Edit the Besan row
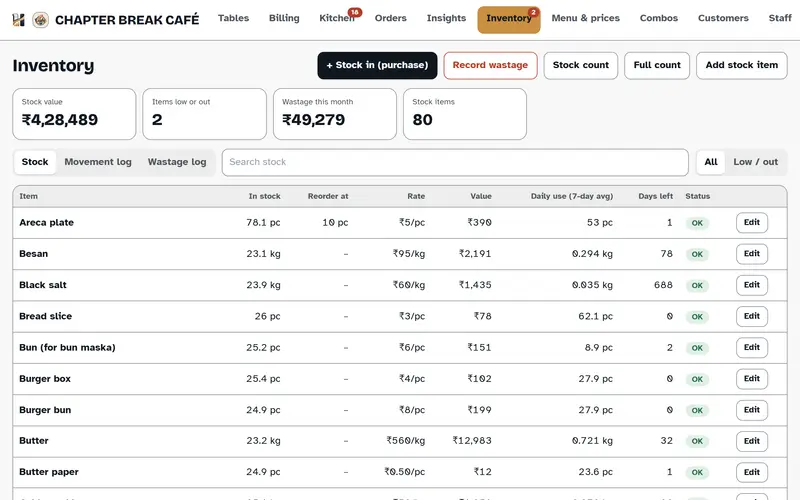 752,254
